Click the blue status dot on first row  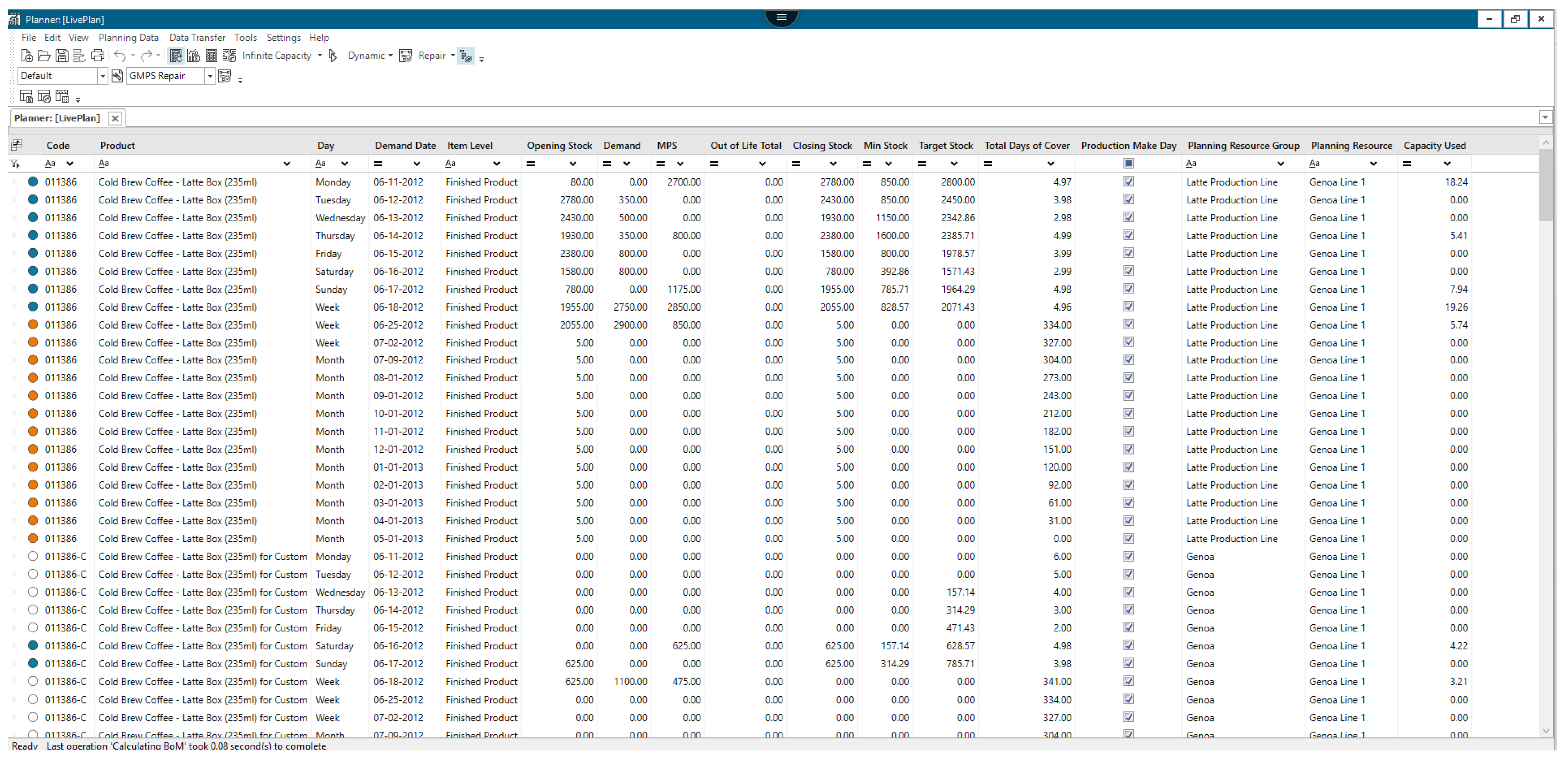(x=33, y=182)
